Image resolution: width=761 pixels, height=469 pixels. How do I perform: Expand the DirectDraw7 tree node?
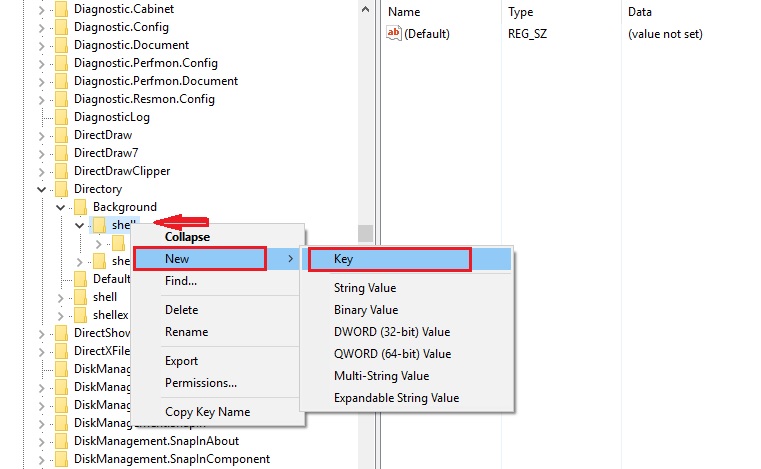click(41, 153)
